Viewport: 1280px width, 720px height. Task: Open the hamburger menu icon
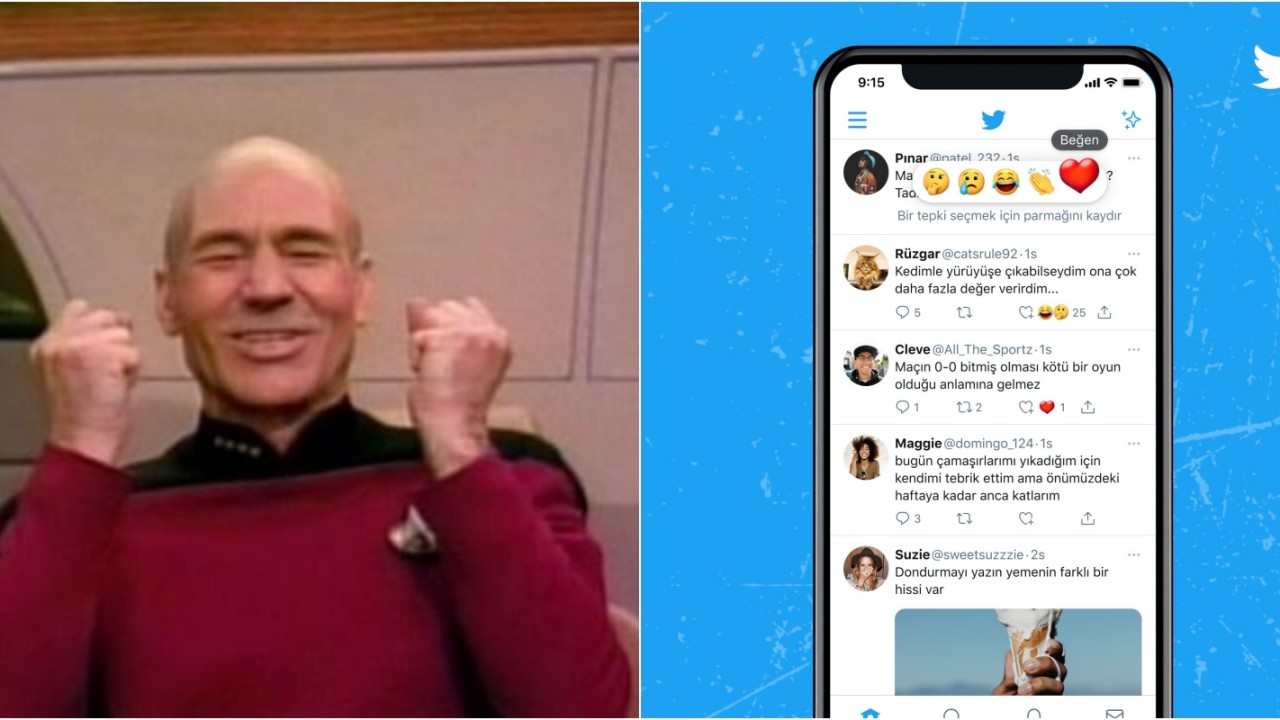tap(857, 120)
